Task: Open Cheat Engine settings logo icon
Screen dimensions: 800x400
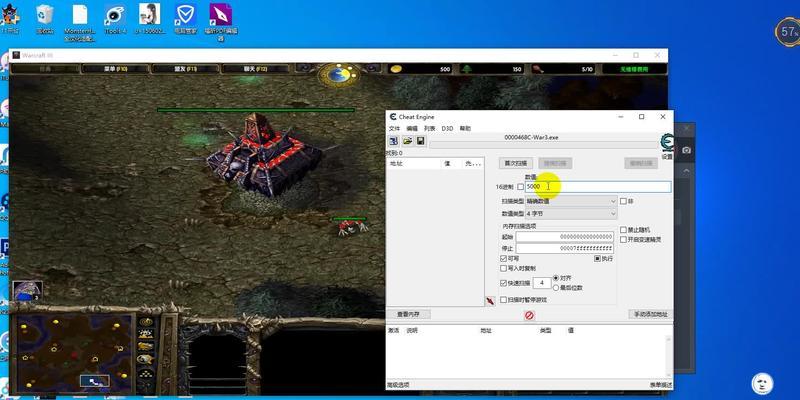Action: pyautogui.click(x=667, y=143)
